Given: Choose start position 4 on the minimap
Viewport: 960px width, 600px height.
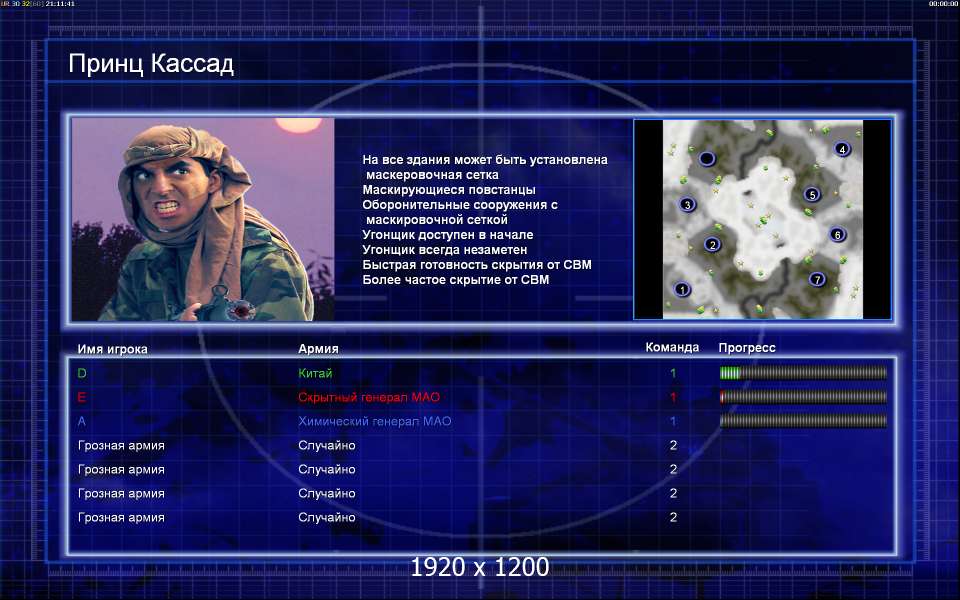Looking at the screenshot, I should [x=842, y=149].
